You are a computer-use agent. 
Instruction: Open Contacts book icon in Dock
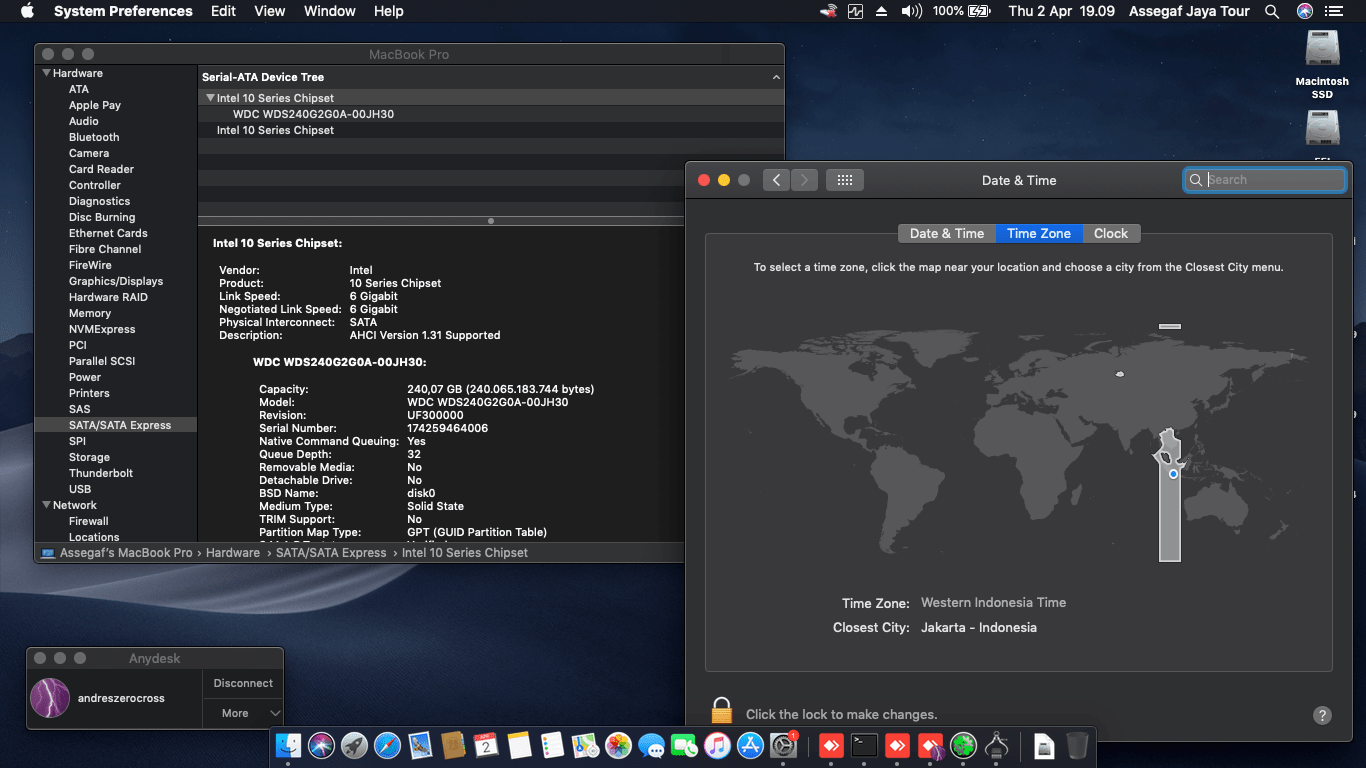pyautogui.click(x=453, y=745)
